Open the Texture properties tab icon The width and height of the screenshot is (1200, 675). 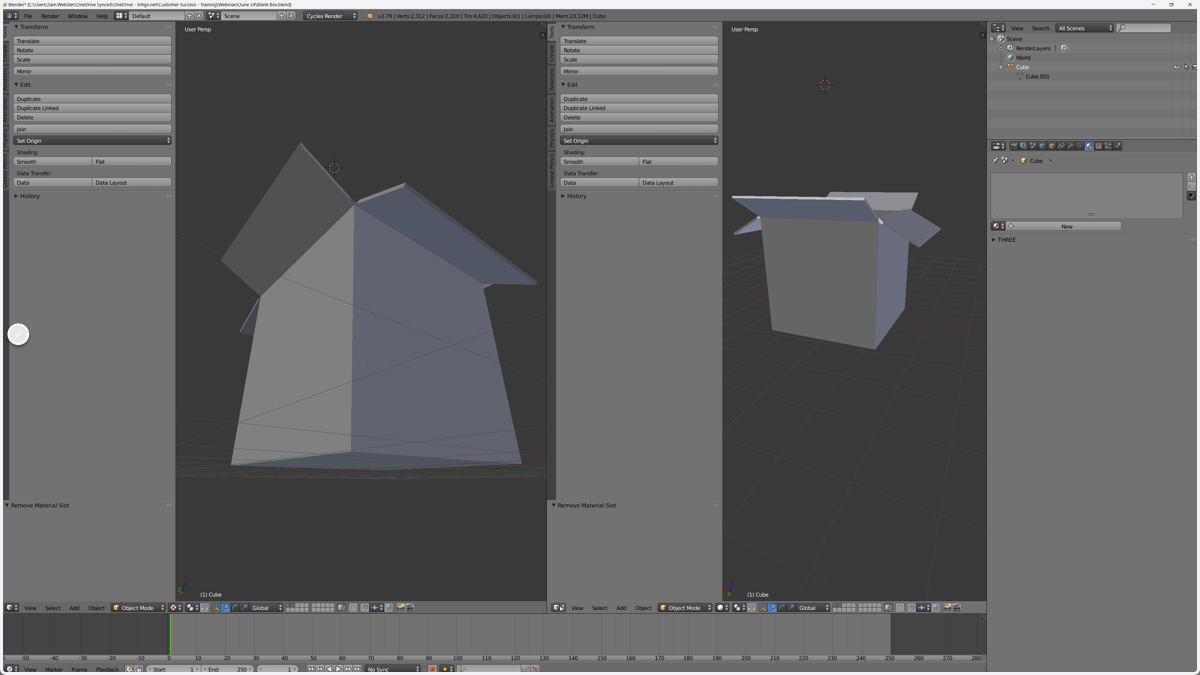(1099, 146)
